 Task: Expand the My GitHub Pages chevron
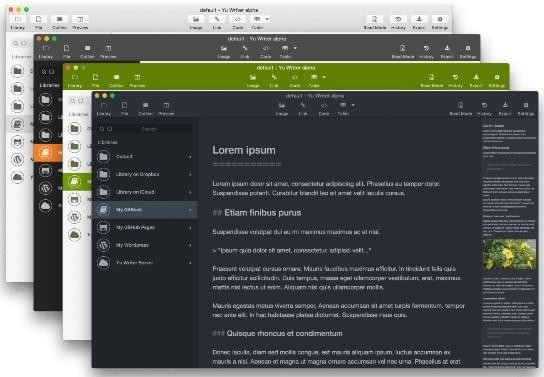[x=190, y=228]
